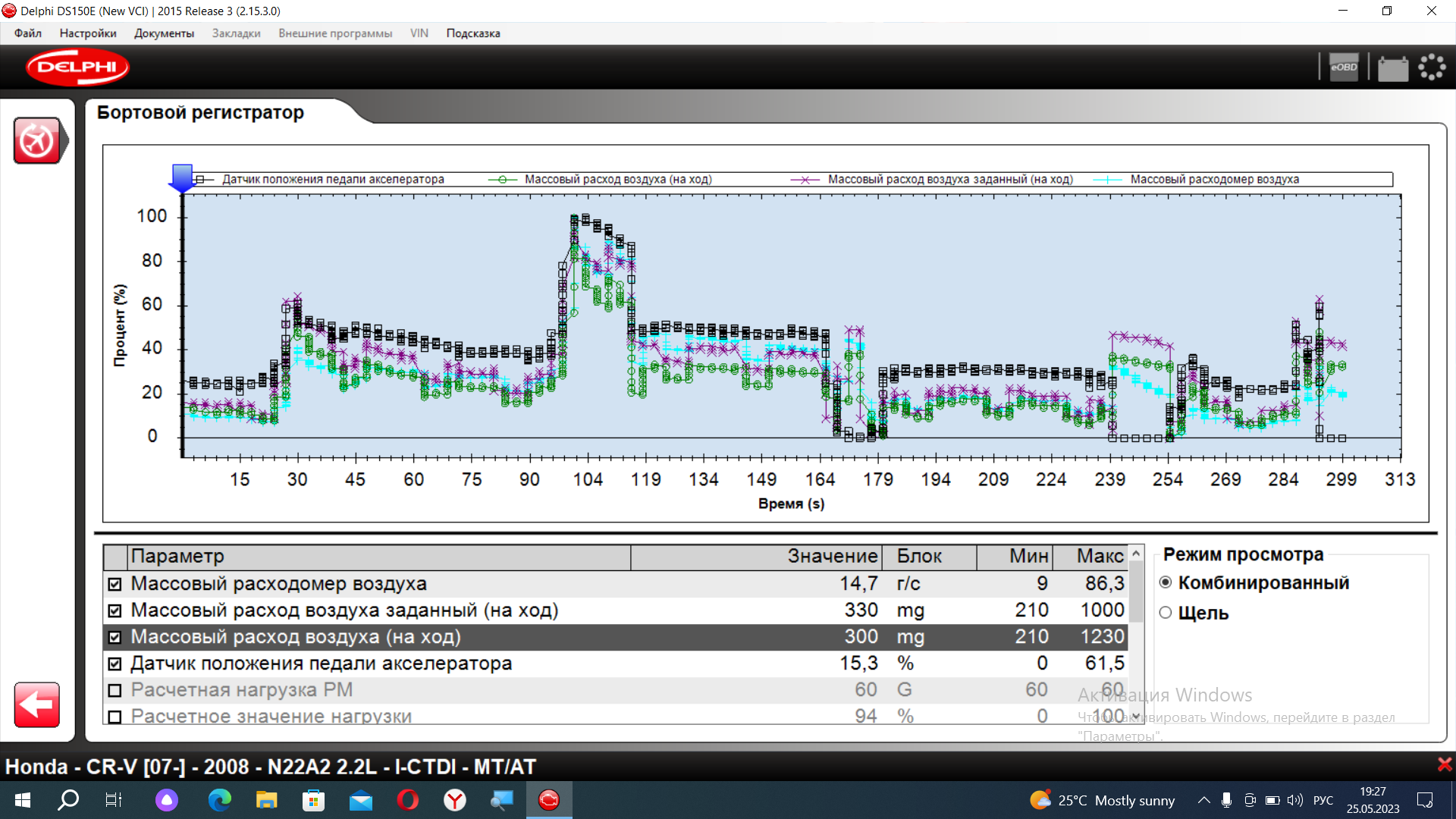Click the battery tray icon

pos(1272,800)
